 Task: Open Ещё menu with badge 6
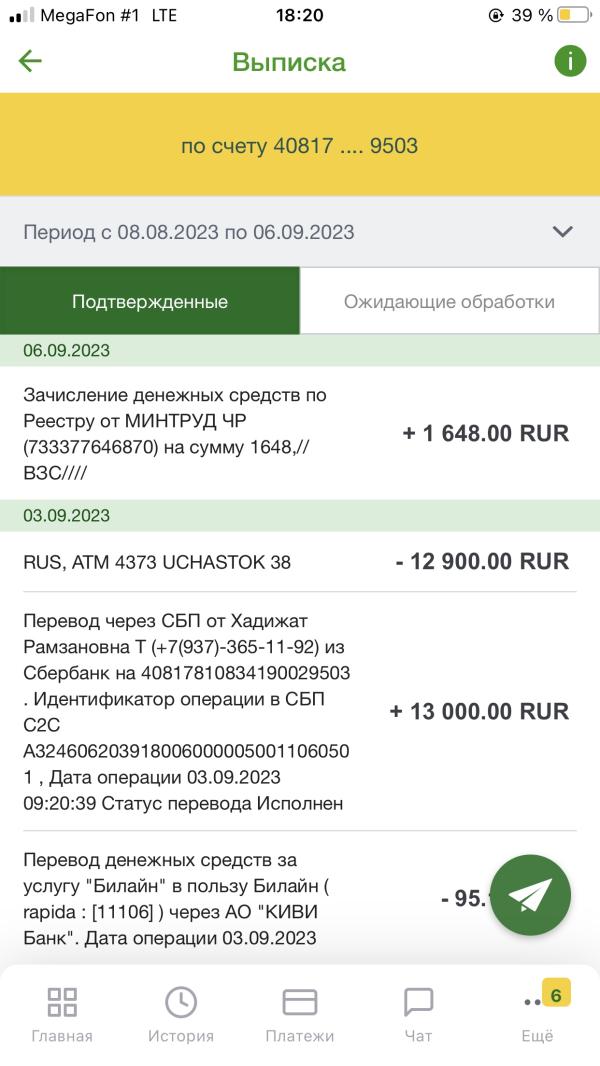click(x=537, y=1015)
